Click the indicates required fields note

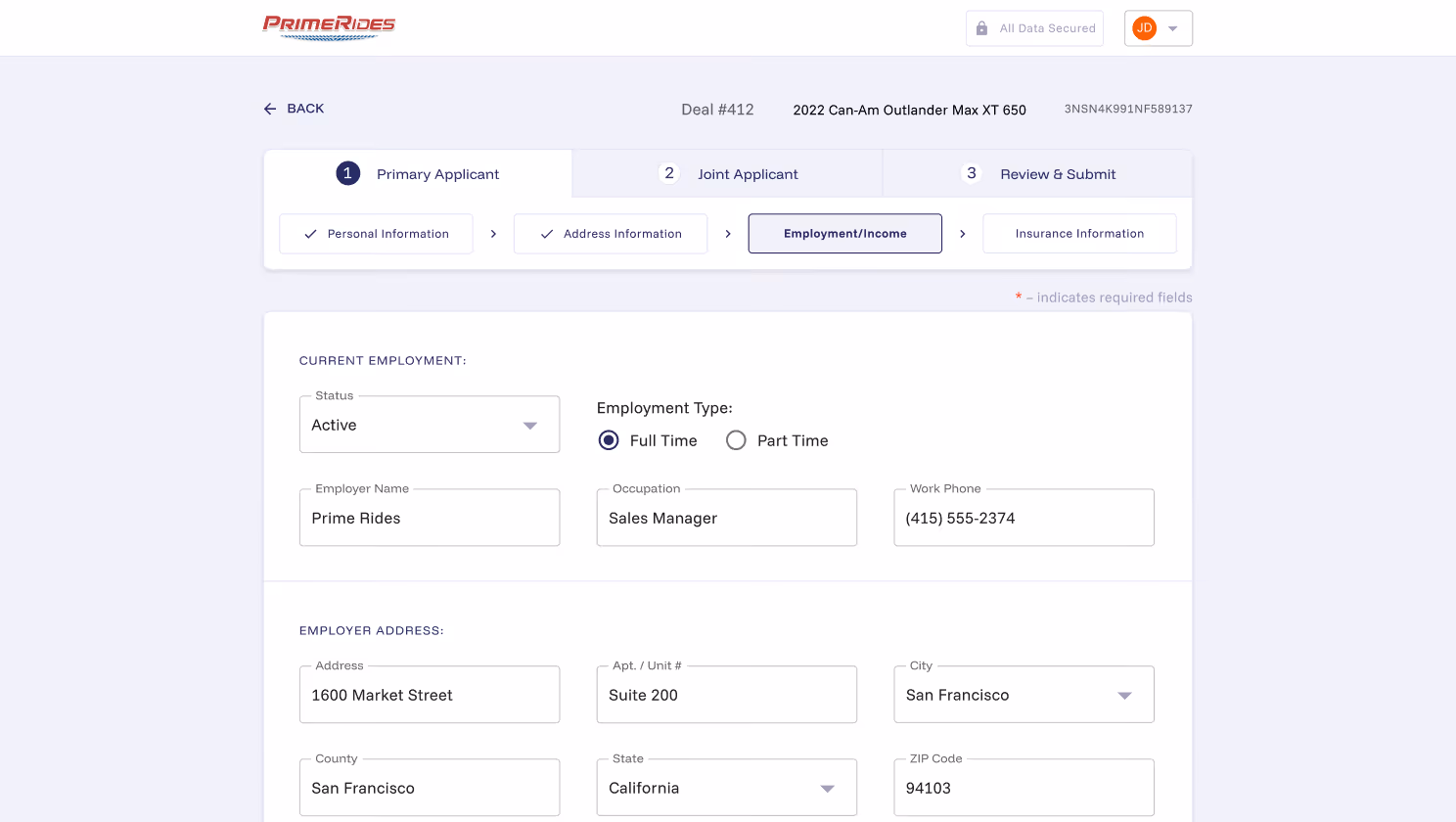pyautogui.click(x=1104, y=297)
